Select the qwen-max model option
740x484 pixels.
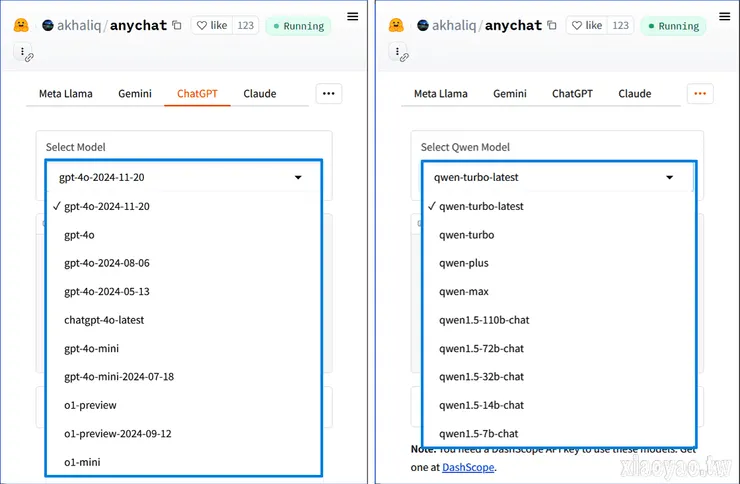pyautogui.click(x=559, y=292)
